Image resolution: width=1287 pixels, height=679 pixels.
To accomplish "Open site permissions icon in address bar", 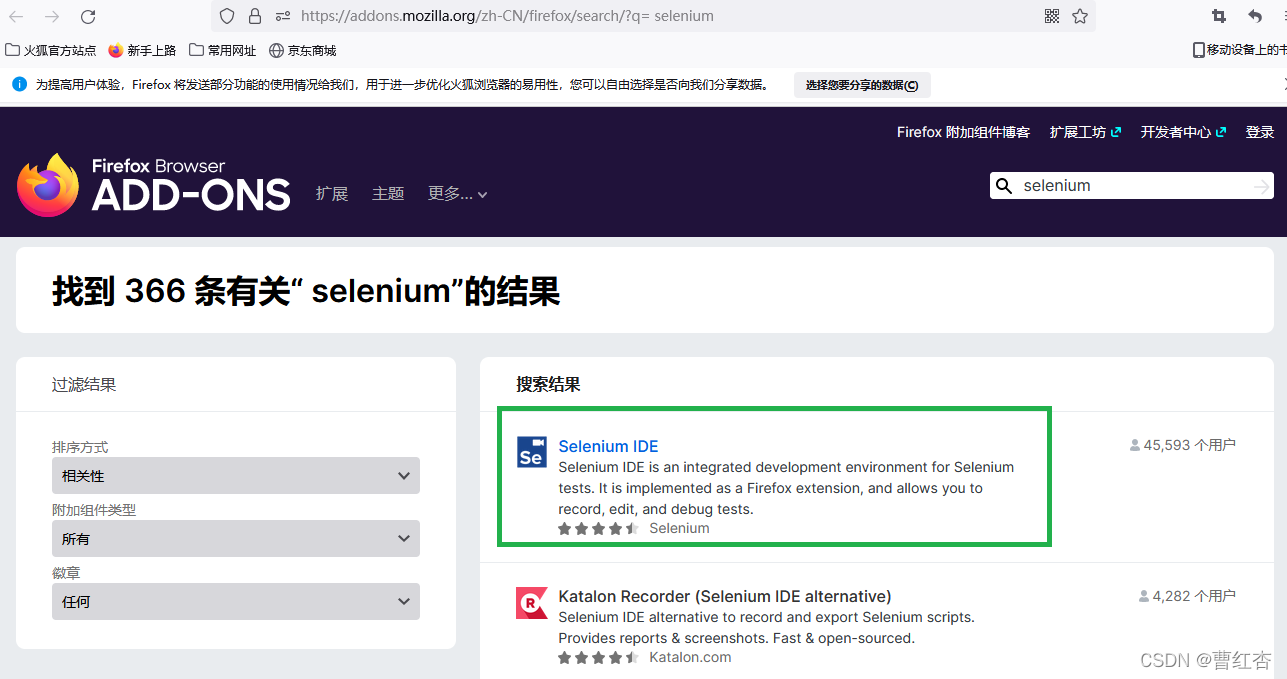I will tap(283, 16).
